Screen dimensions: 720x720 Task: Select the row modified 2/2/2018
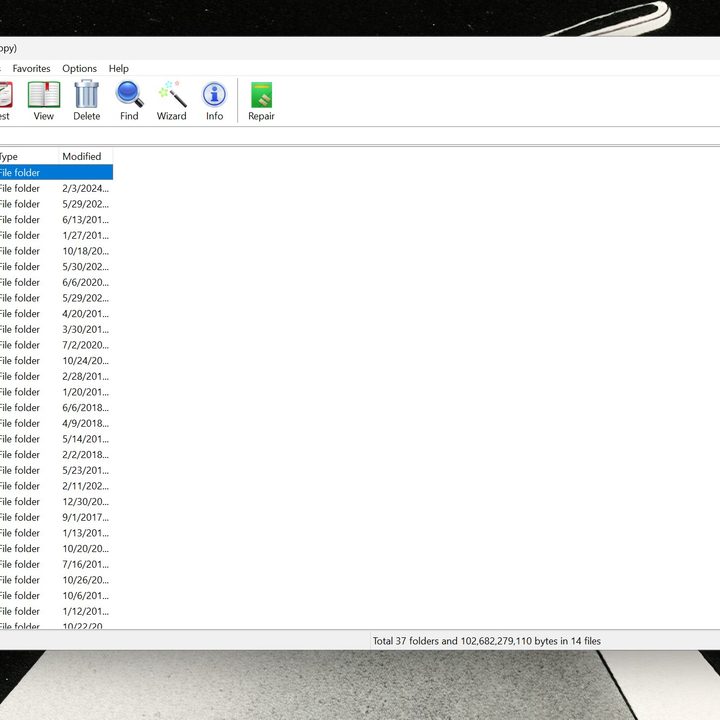coord(56,454)
